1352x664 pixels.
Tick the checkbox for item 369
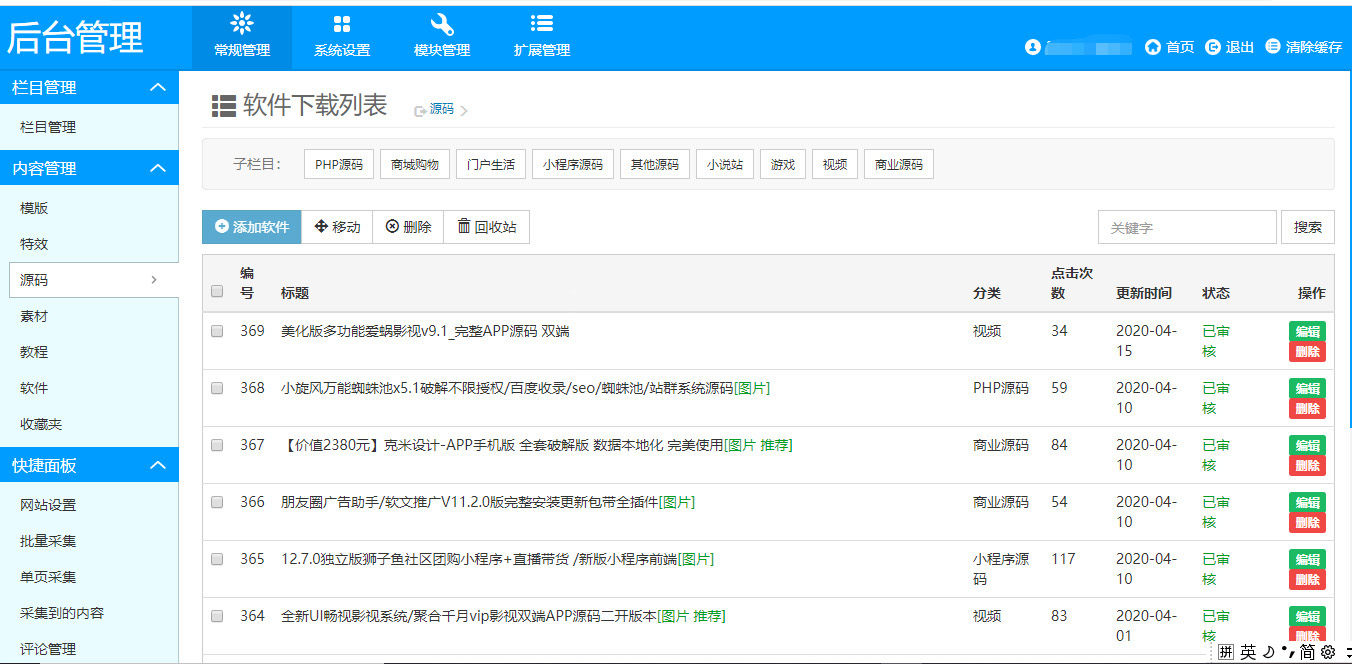(x=217, y=332)
